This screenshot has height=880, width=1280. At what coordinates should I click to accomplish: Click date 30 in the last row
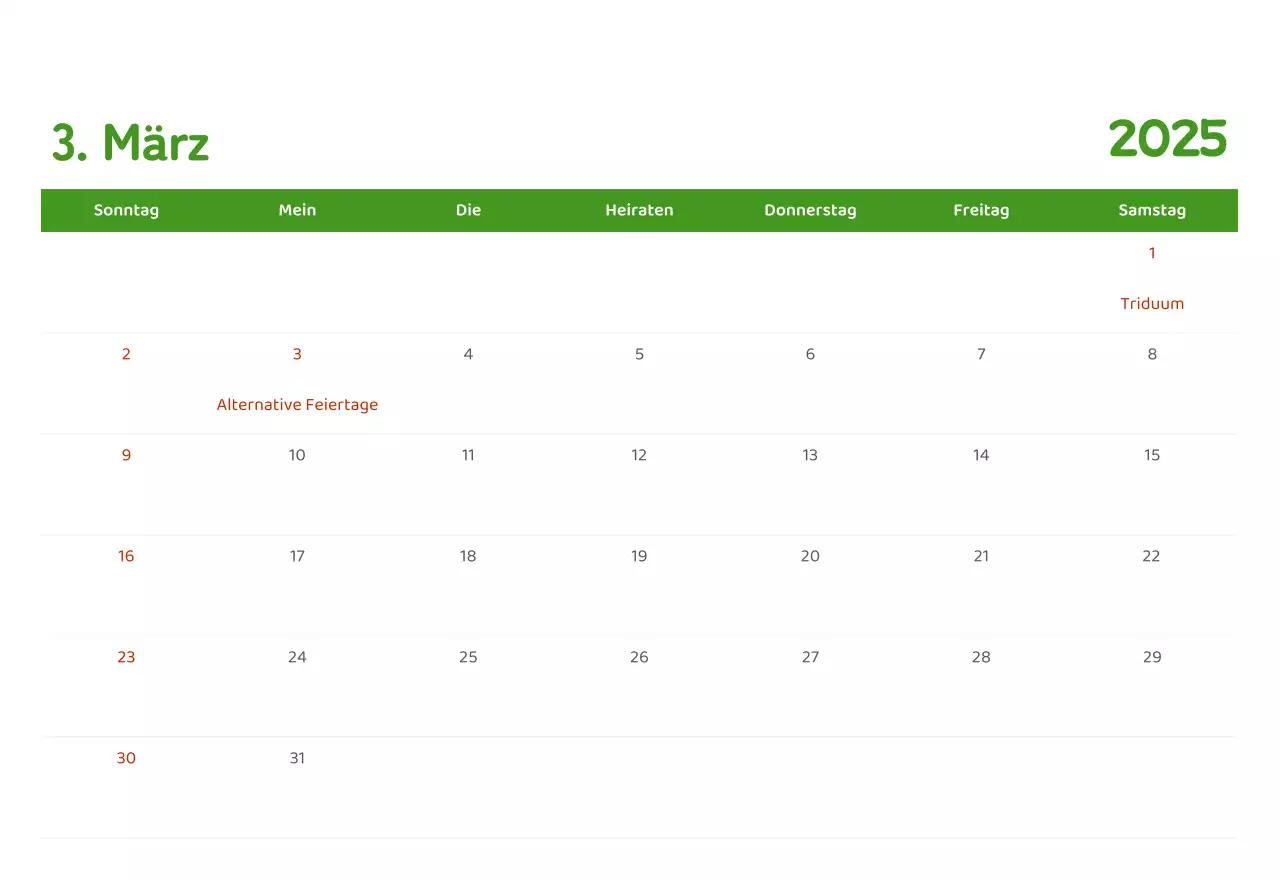click(x=126, y=758)
